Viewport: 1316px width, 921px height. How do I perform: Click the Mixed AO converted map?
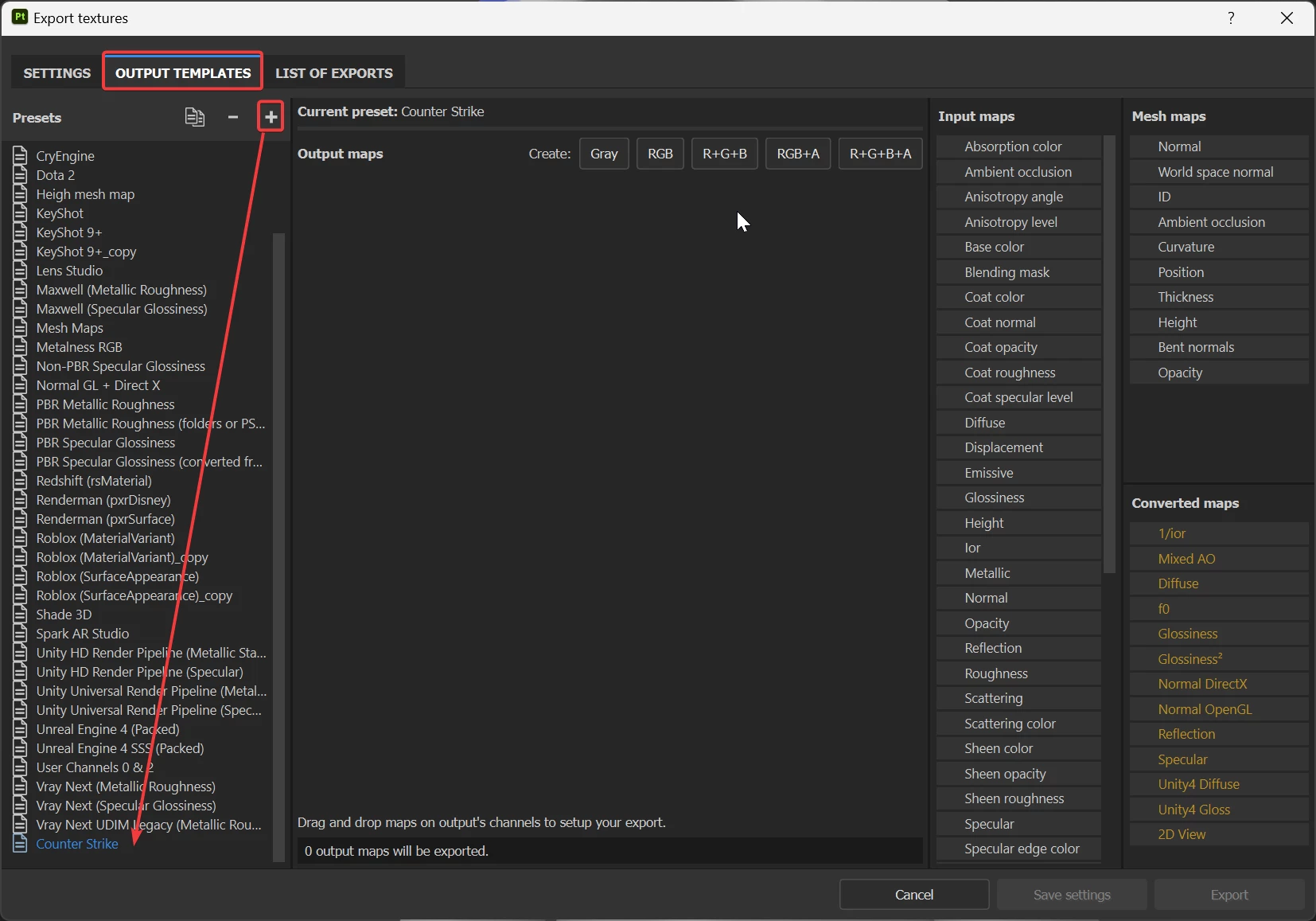(x=1219, y=559)
